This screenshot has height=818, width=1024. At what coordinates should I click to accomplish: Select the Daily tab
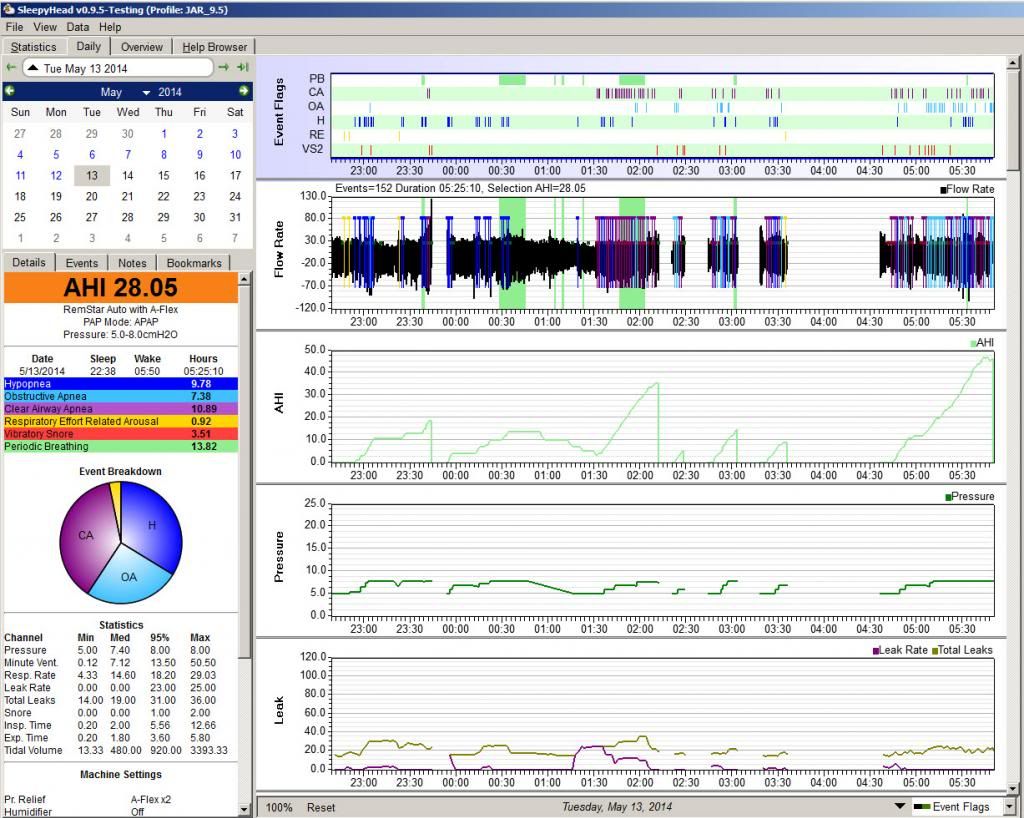click(88, 46)
